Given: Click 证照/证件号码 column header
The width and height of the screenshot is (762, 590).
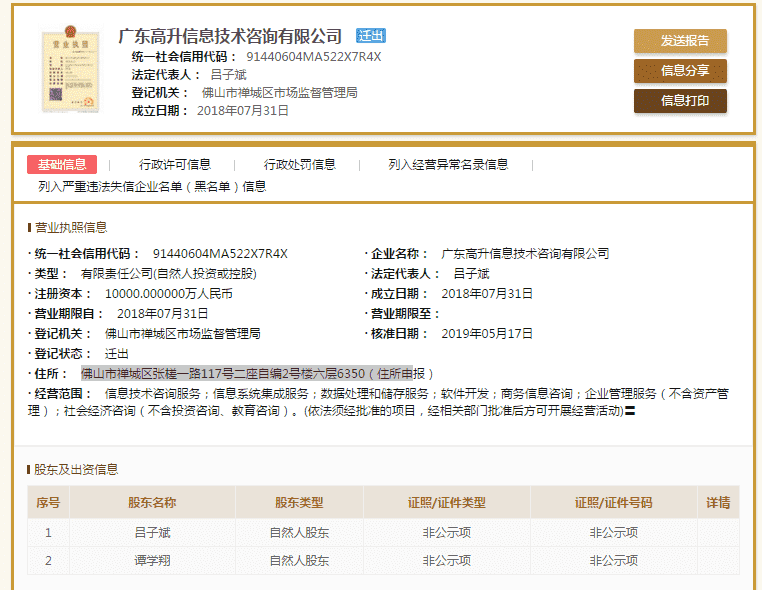Looking at the screenshot, I should pos(613,503).
